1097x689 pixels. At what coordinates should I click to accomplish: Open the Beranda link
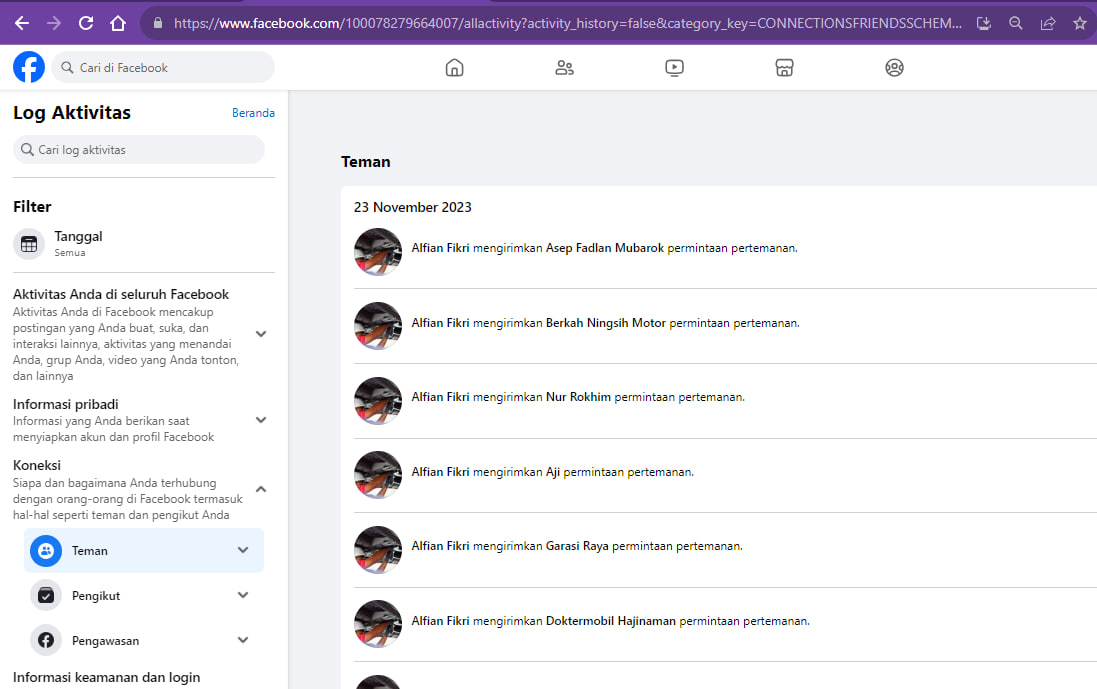pos(253,113)
